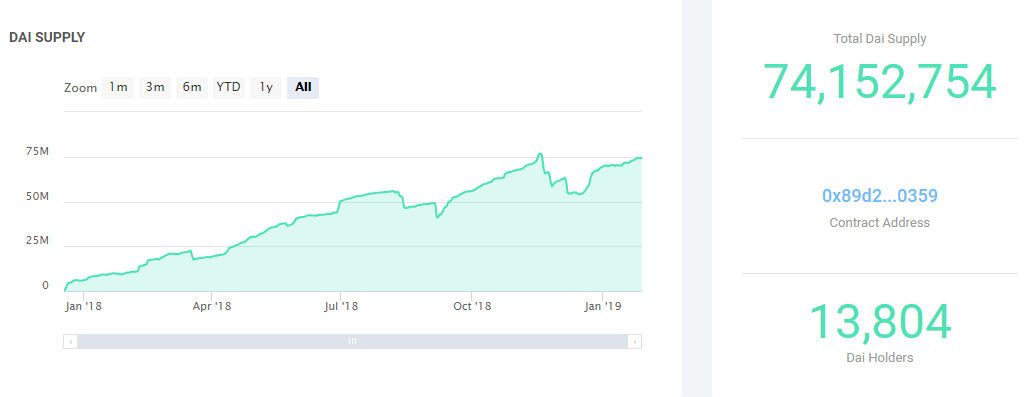This screenshot has width=1025, height=397.
Task: Click the 75M y-axis label
Action: pyautogui.click(x=37, y=152)
